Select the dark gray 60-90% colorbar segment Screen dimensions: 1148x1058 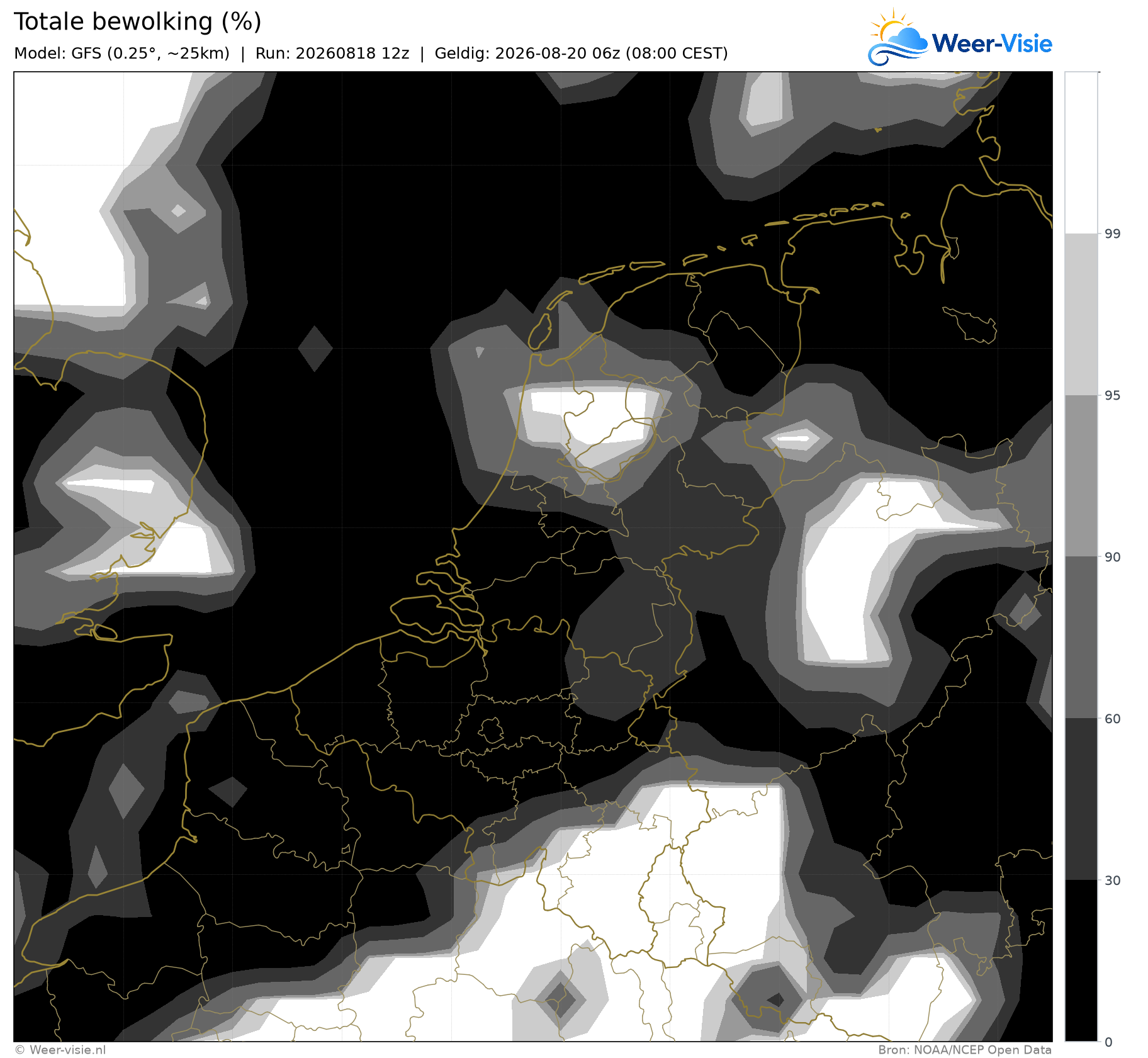click(1081, 638)
